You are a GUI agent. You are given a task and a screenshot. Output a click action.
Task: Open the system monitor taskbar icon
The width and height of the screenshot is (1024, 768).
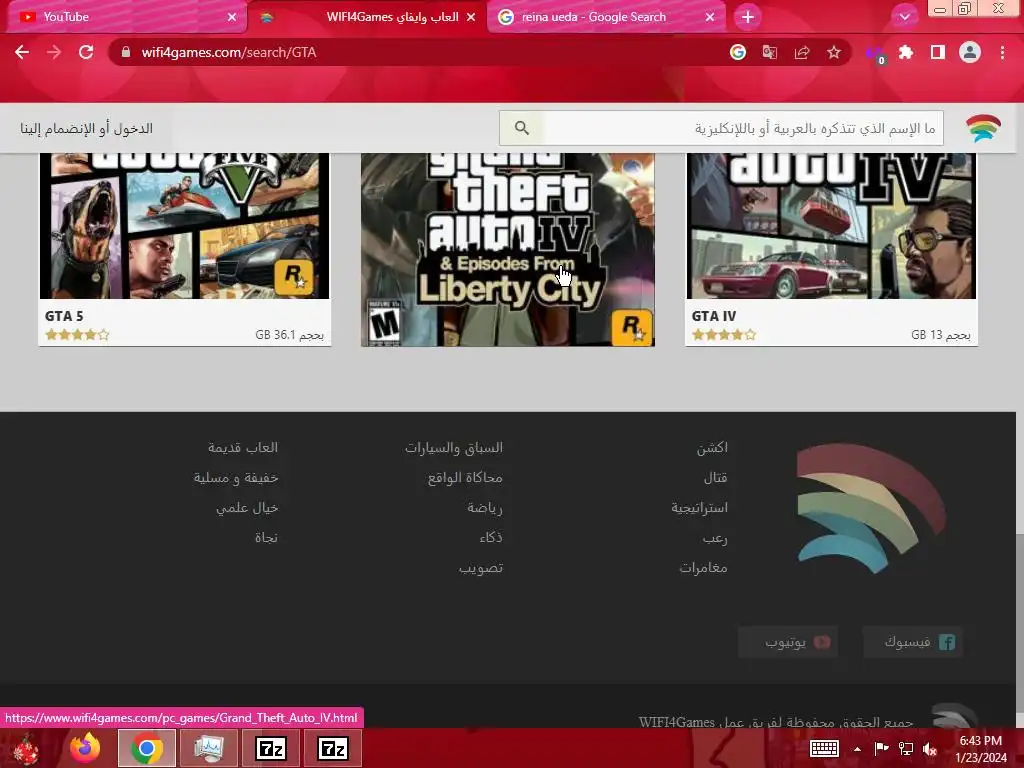[x=209, y=748]
